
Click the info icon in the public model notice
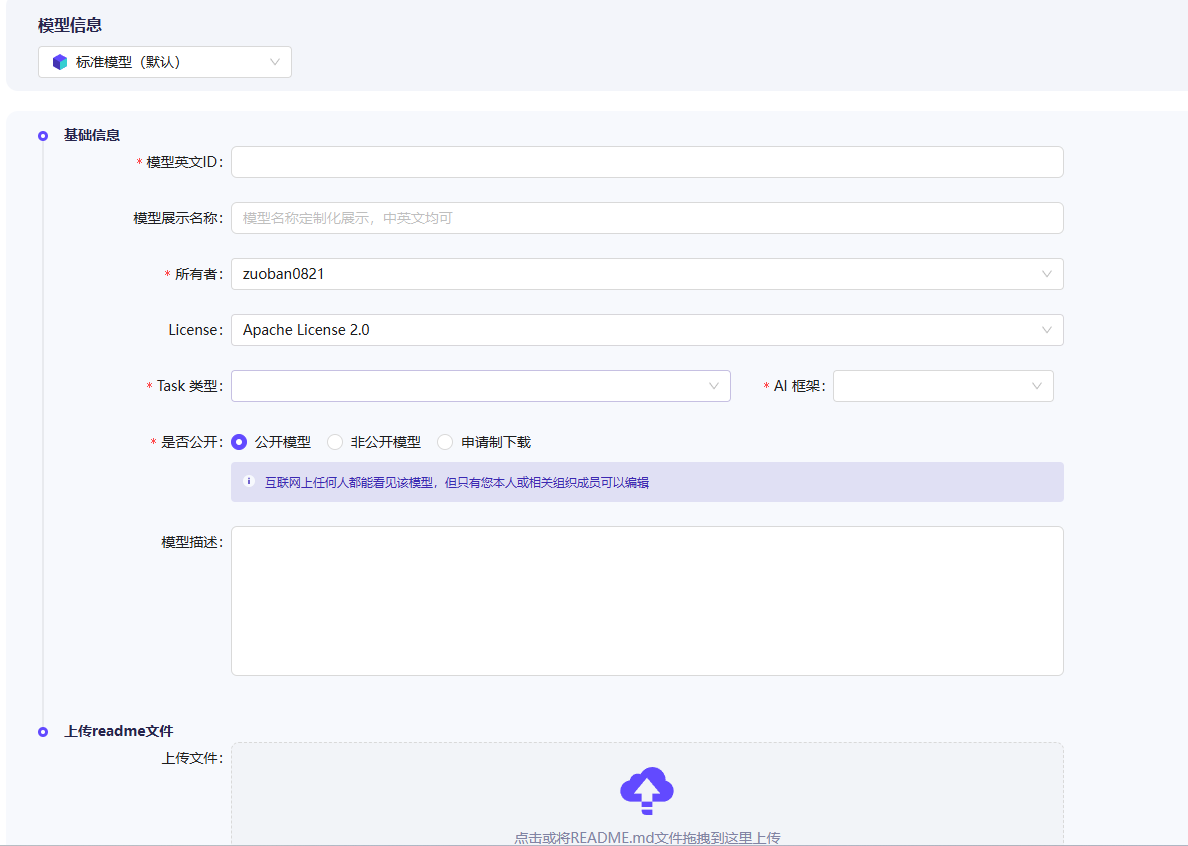[249, 482]
